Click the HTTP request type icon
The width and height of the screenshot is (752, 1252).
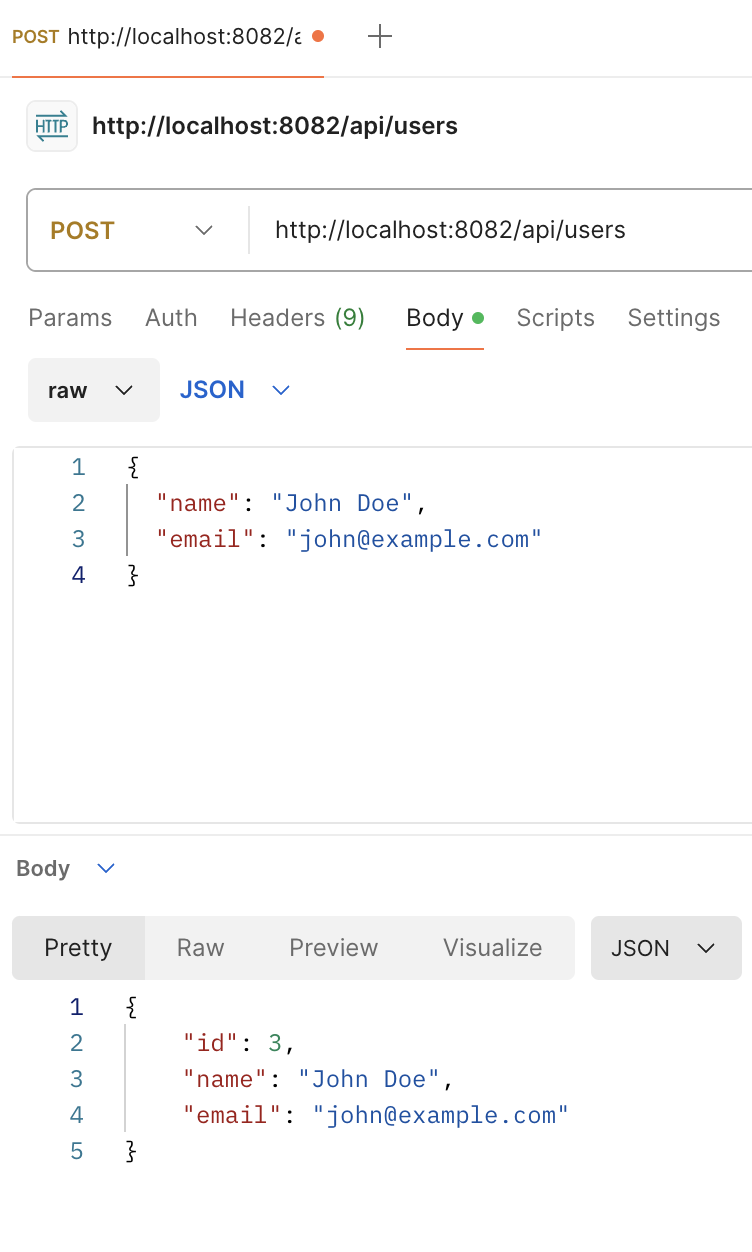click(x=52, y=126)
